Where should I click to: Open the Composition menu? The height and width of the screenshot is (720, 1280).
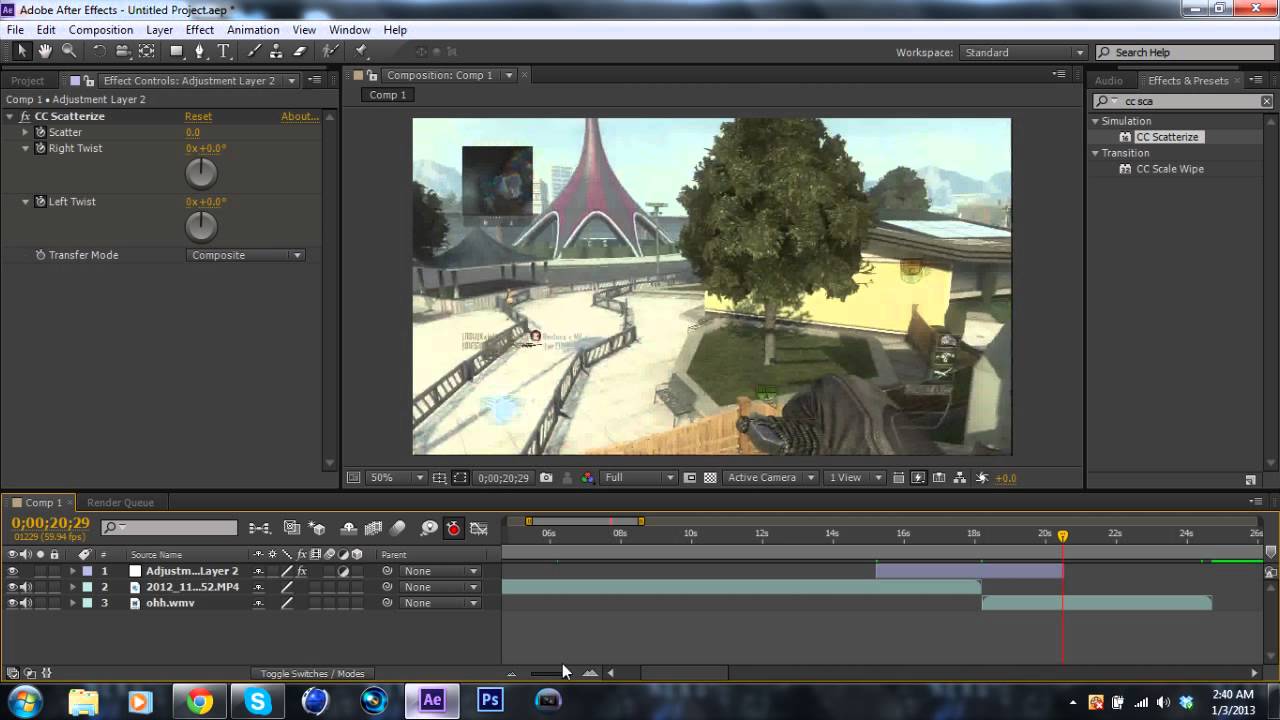click(101, 30)
